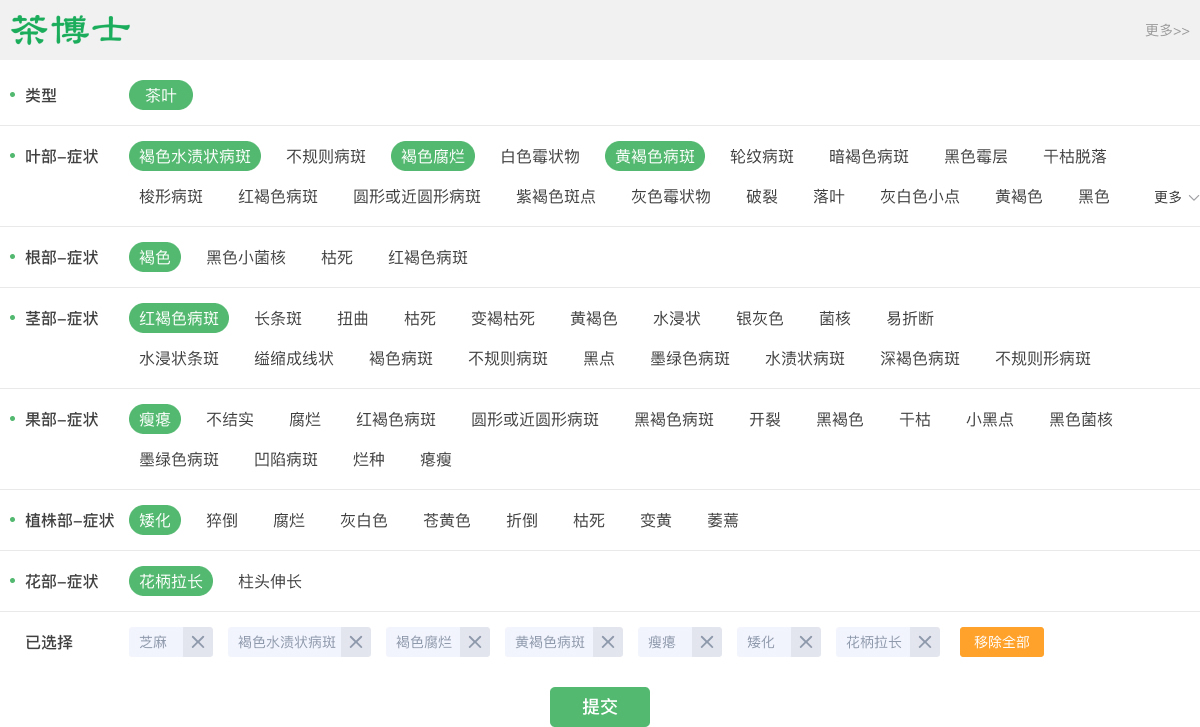1200x727 pixels.
Task: Click X next to 矮化 chip
Action: [806, 642]
